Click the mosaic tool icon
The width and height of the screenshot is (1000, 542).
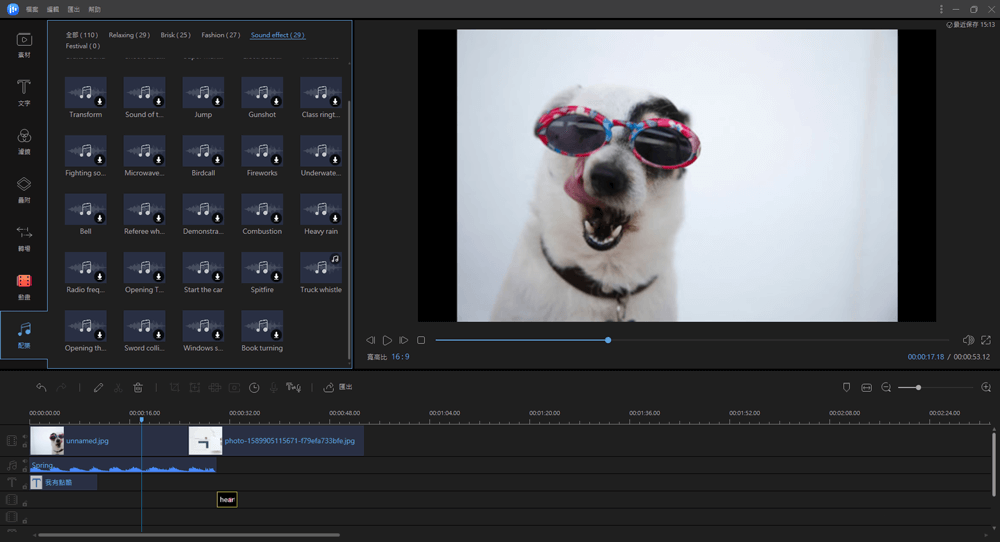215,387
